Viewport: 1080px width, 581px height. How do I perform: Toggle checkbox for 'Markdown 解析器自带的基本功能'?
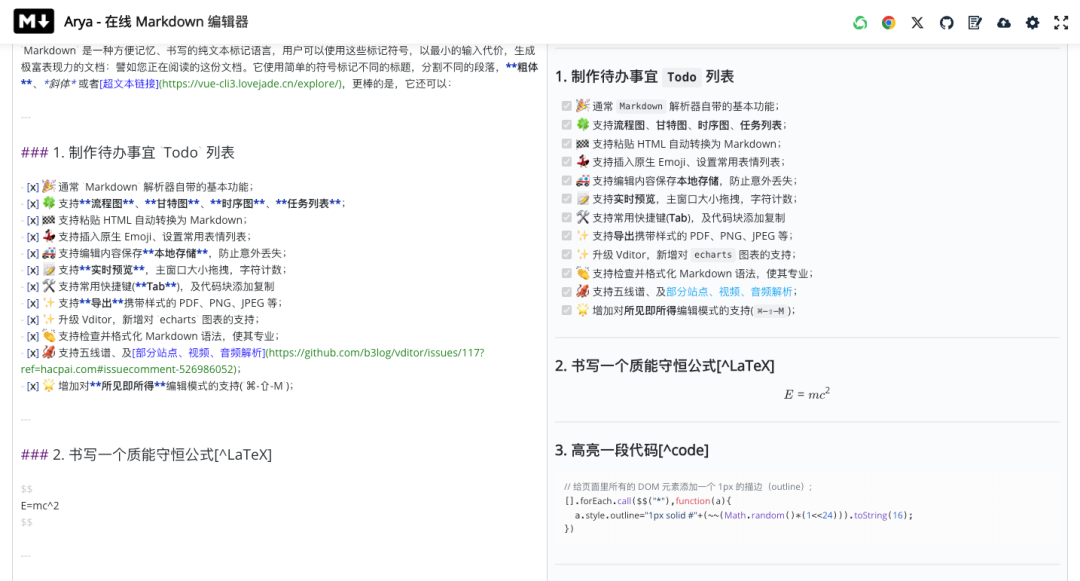pyautogui.click(x=566, y=106)
